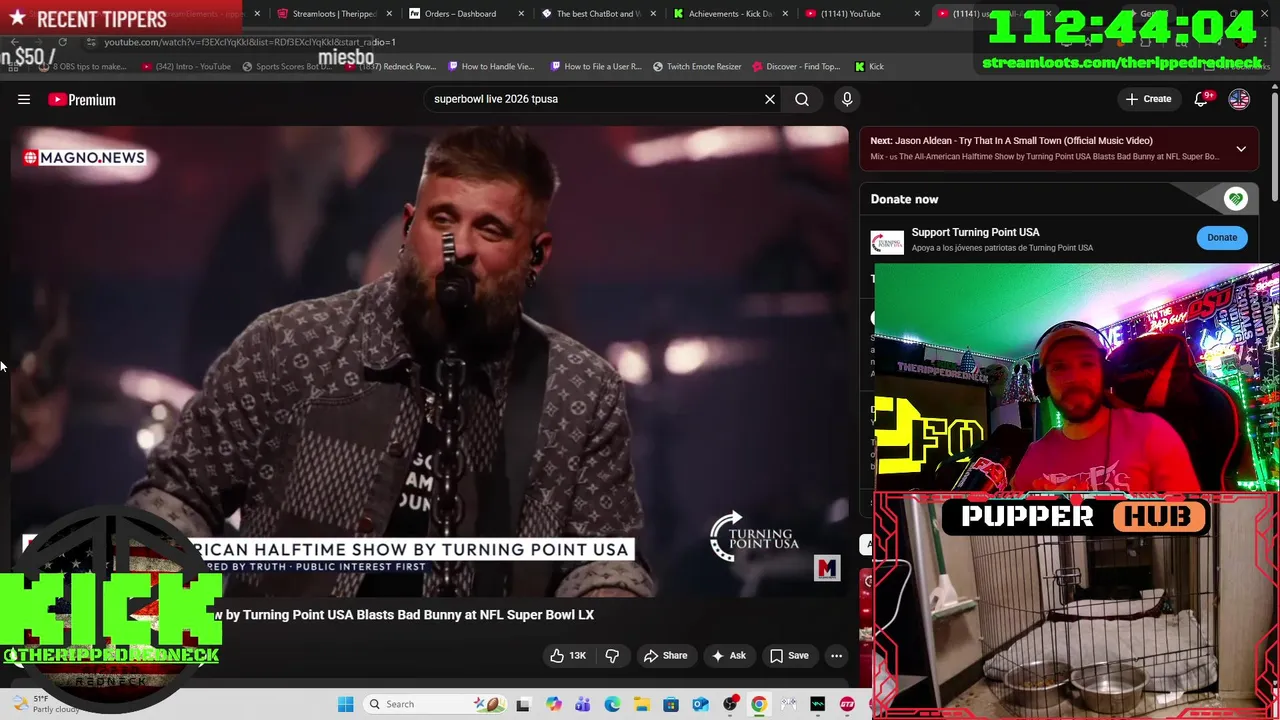Dislike the video with thumbs down
The image size is (1280, 720).
(x=612, y=656)
